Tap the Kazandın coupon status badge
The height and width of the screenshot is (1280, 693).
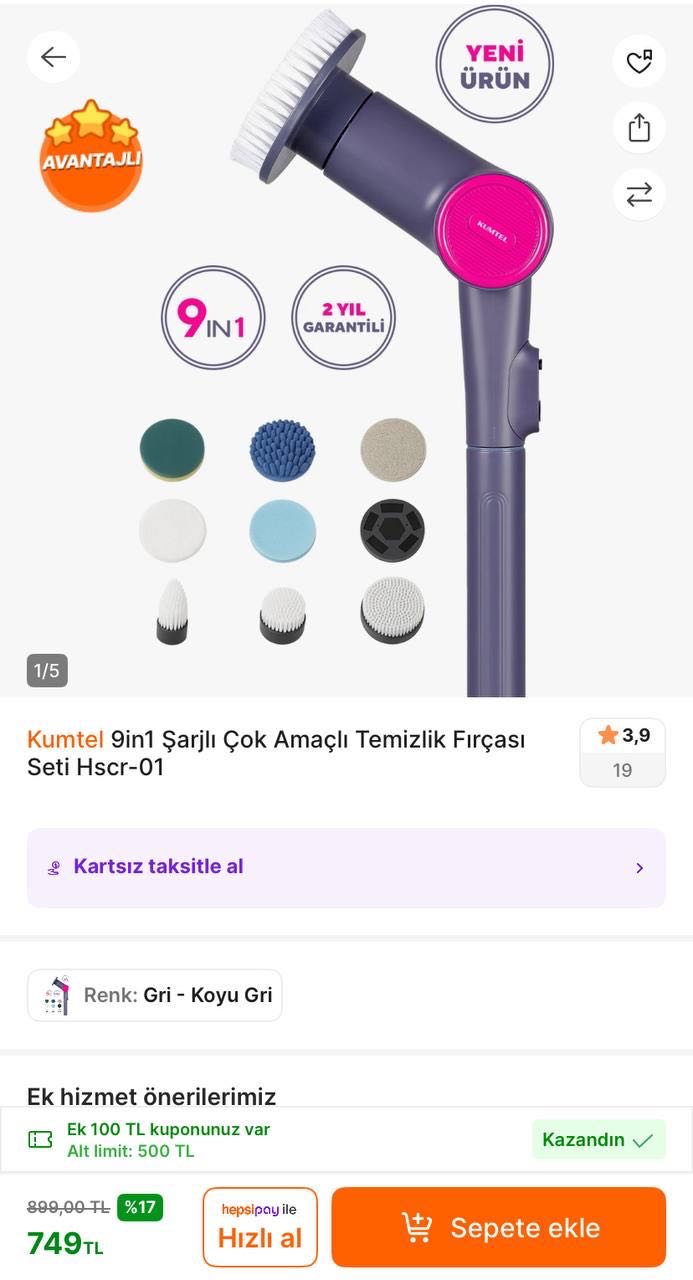[597, 1139]
